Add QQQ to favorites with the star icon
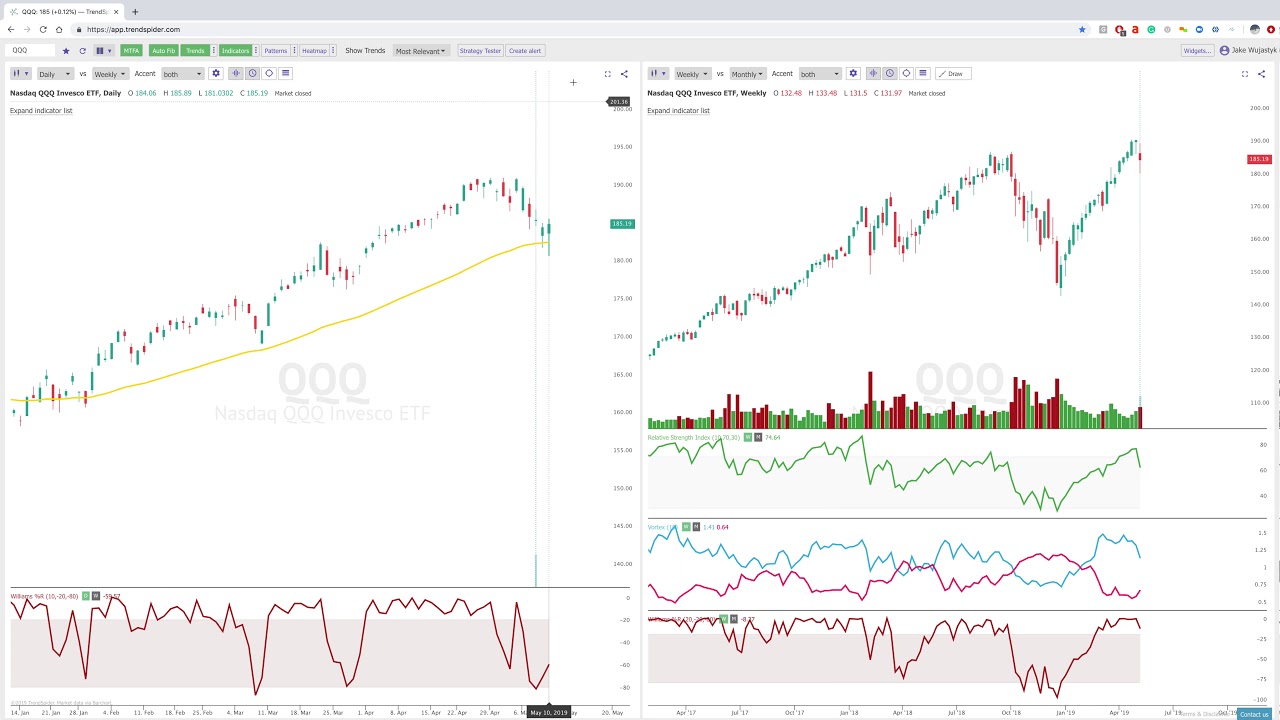Image resolution: width=1280 pixels, height=720 pixels. tap(66, 51)
